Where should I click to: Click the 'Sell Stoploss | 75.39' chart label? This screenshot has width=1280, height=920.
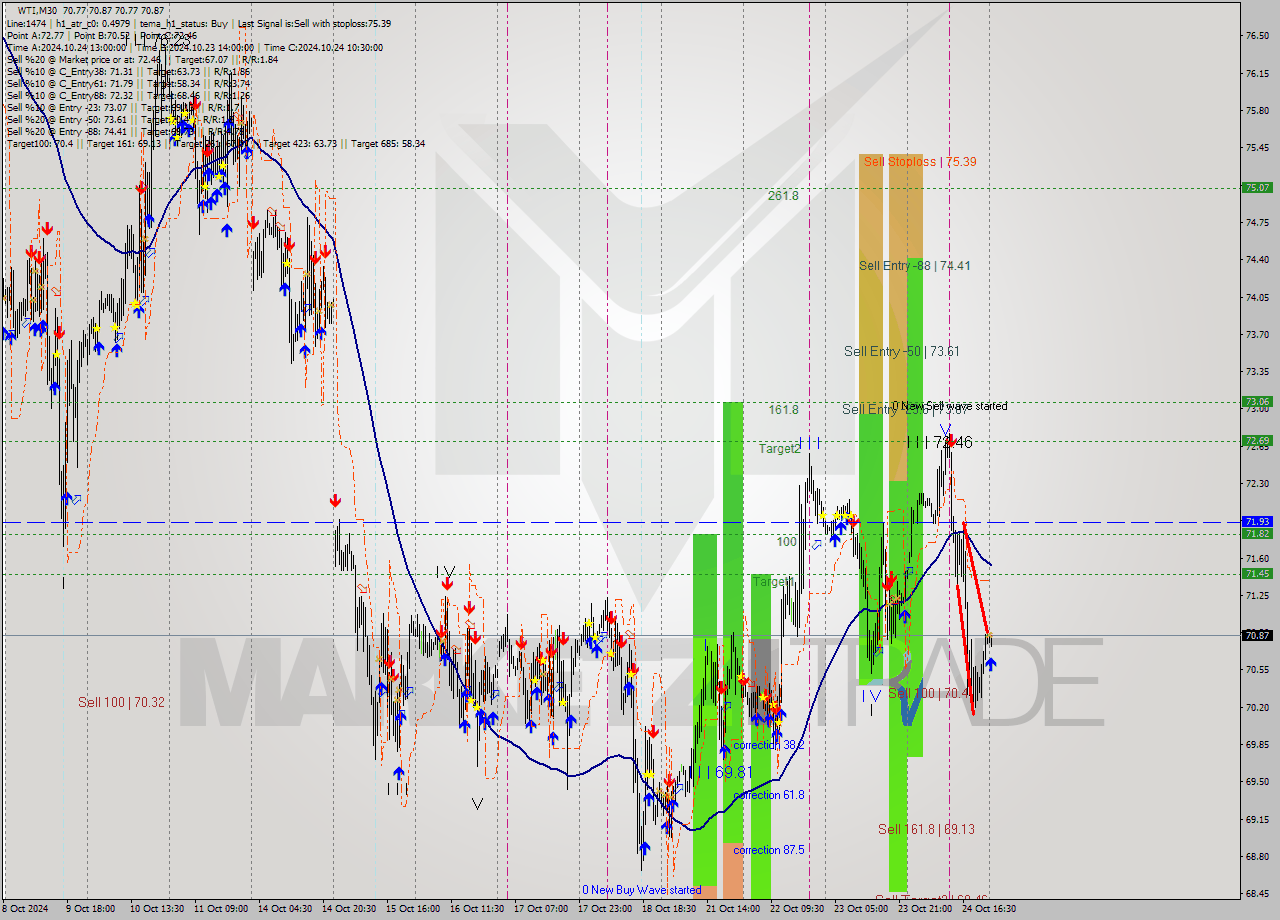(920, 161)
